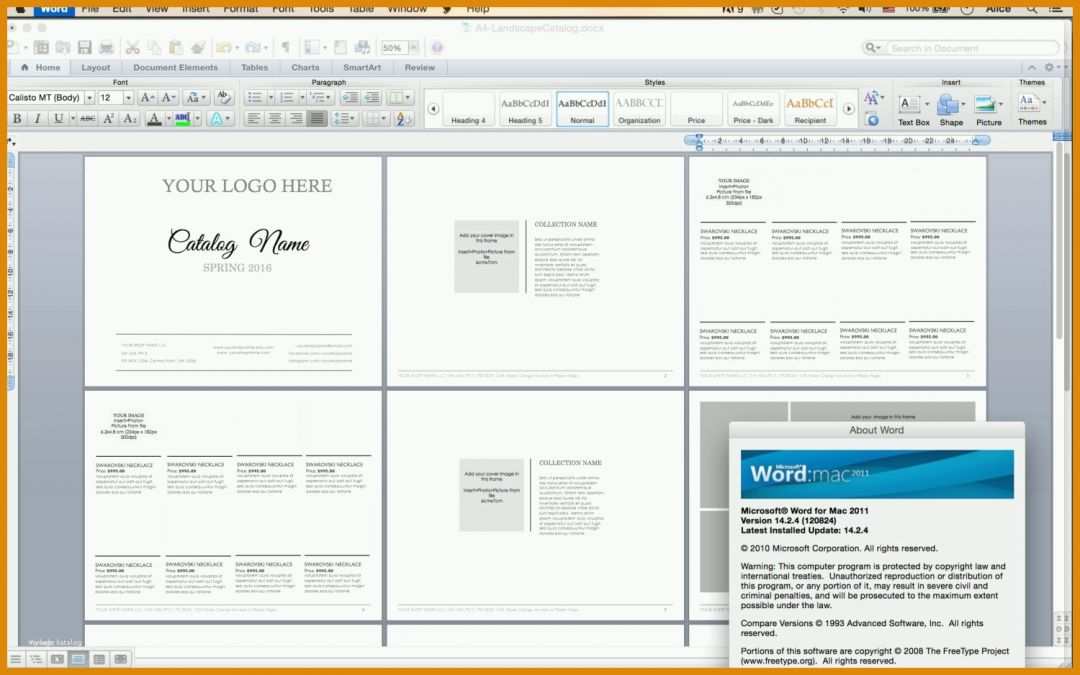Image resolution: width=1080 pixels, height=675 pixels.
Task: Open the font size dropdown
Action: point(128,98)
